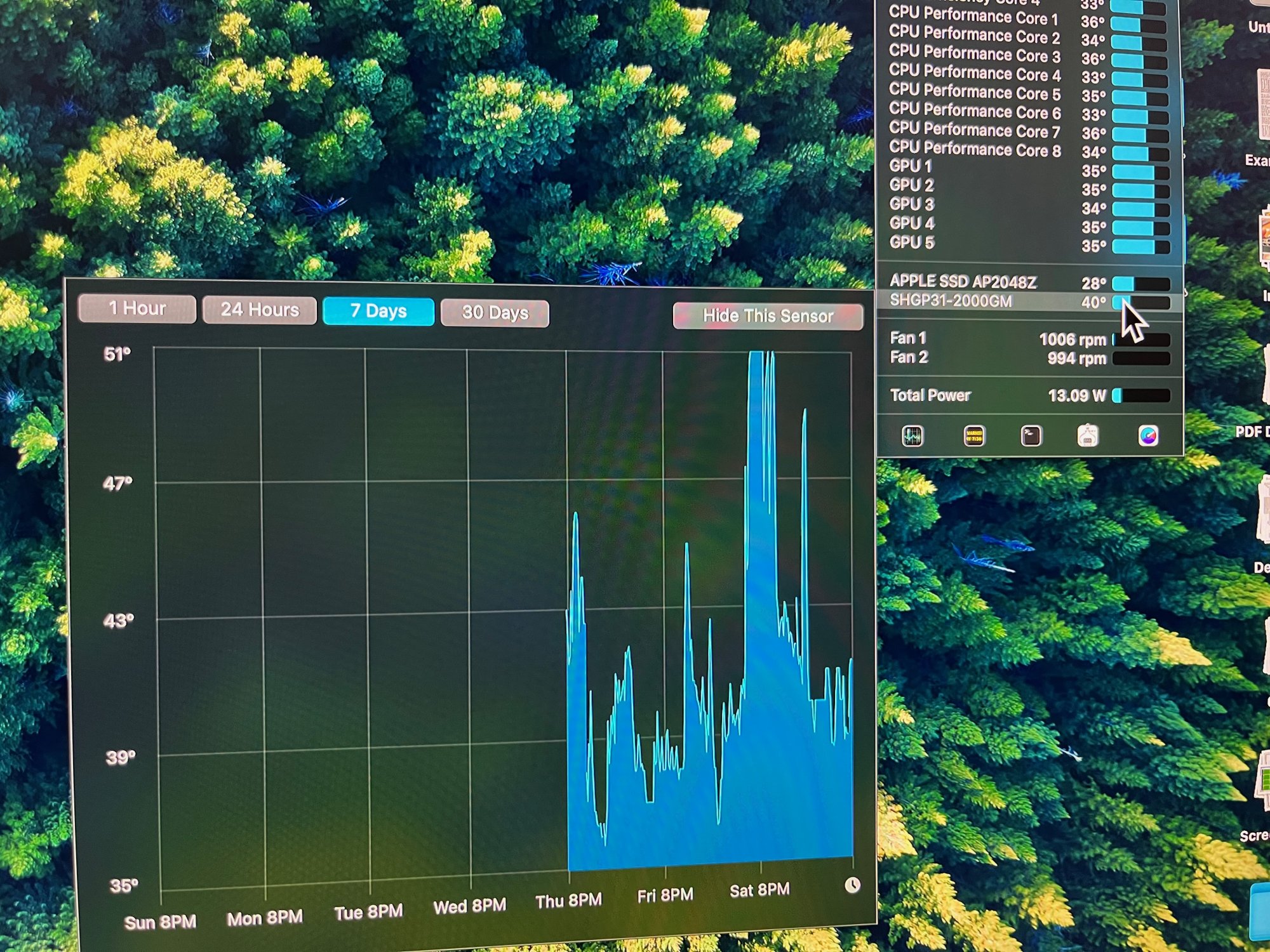Show the 30 Days history
This screenshot has width=1270, height=952.
tap(495, 312)
